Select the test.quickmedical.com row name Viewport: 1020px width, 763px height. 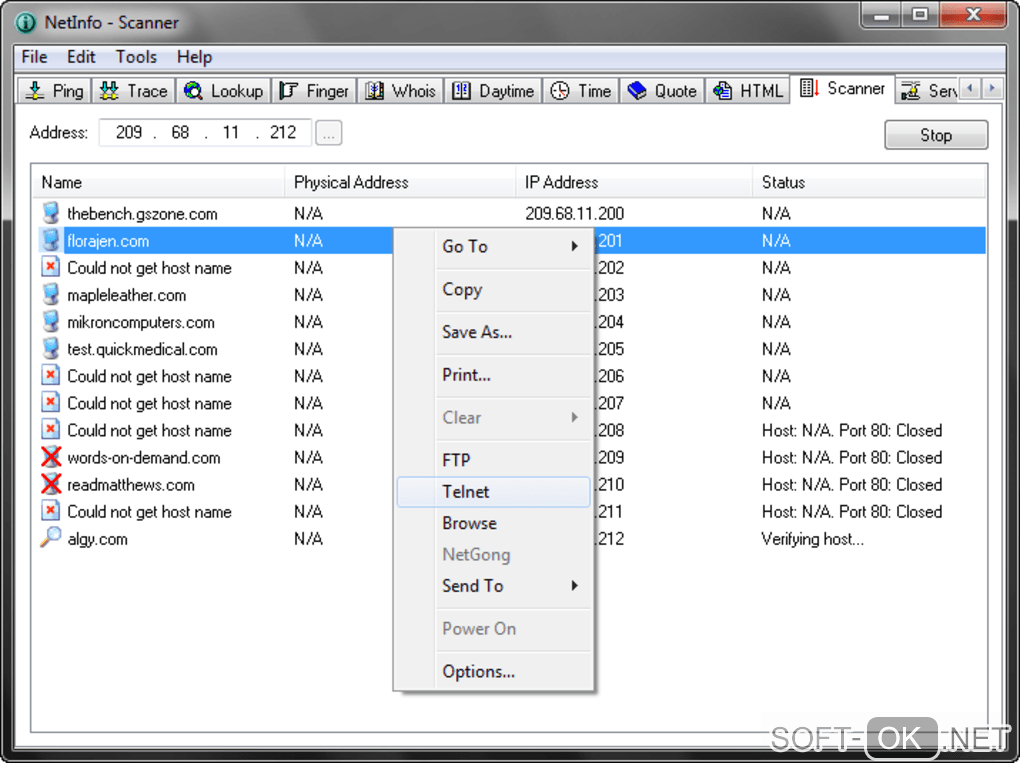click(142, 350)
